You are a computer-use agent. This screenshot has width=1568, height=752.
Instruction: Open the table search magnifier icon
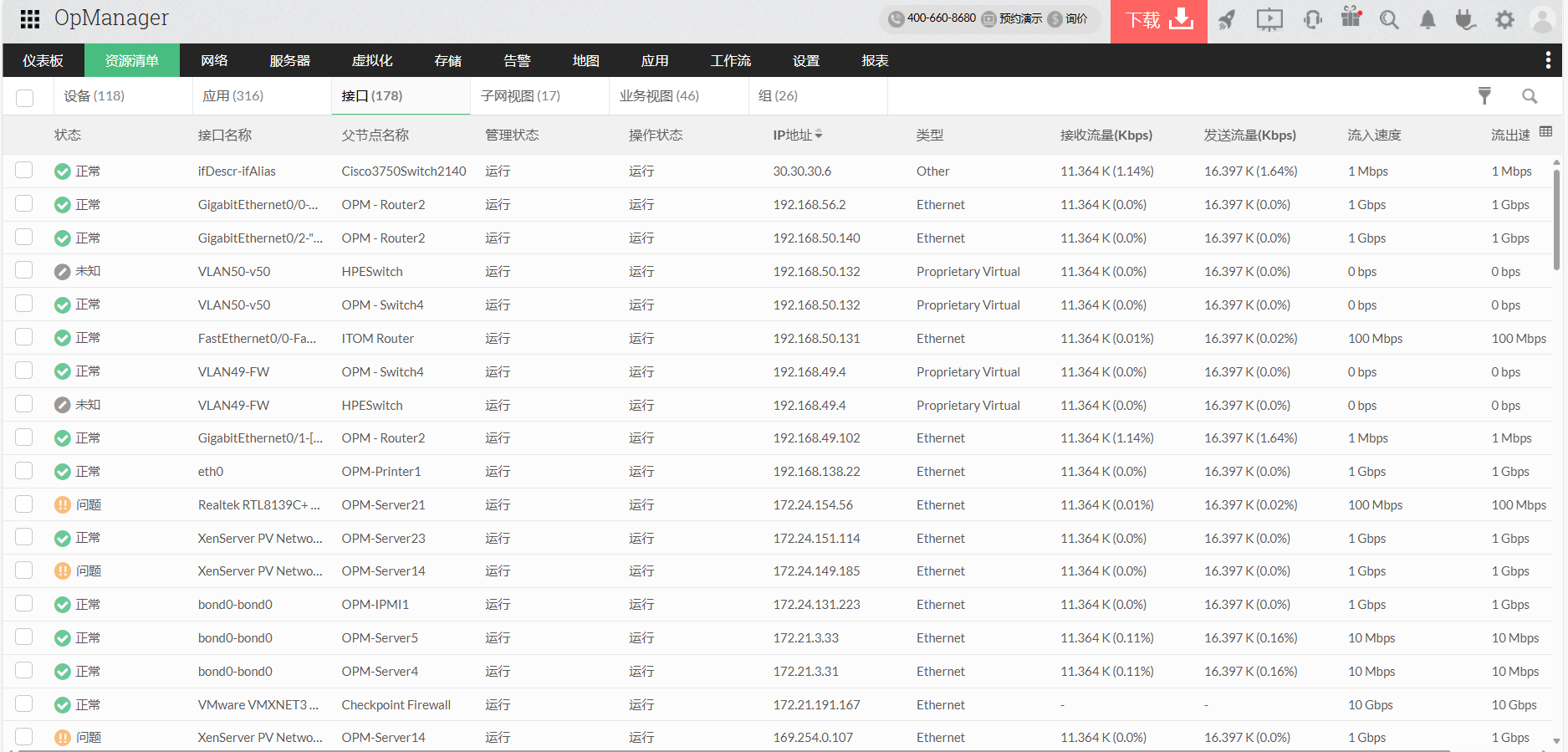[1530, 96]
